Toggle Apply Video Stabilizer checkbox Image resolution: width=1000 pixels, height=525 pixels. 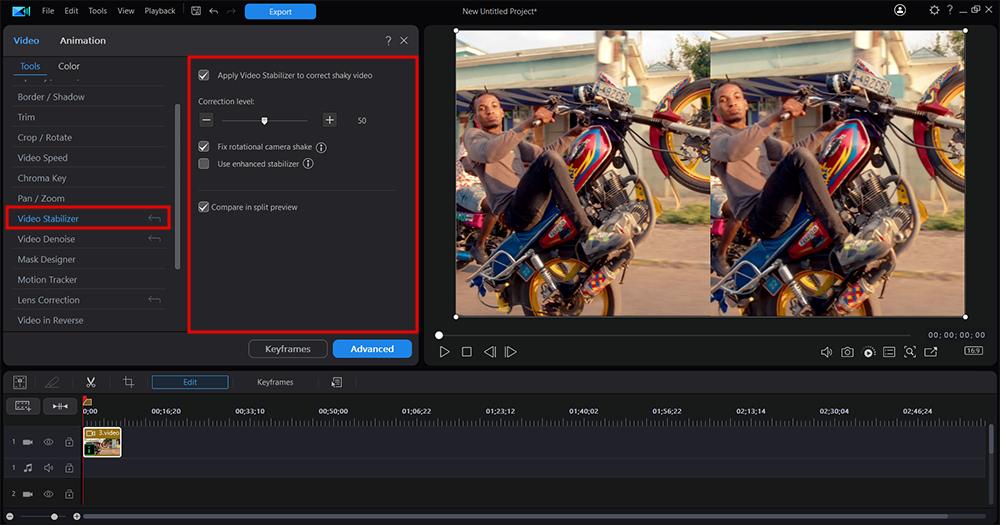[x=203, y=75]
